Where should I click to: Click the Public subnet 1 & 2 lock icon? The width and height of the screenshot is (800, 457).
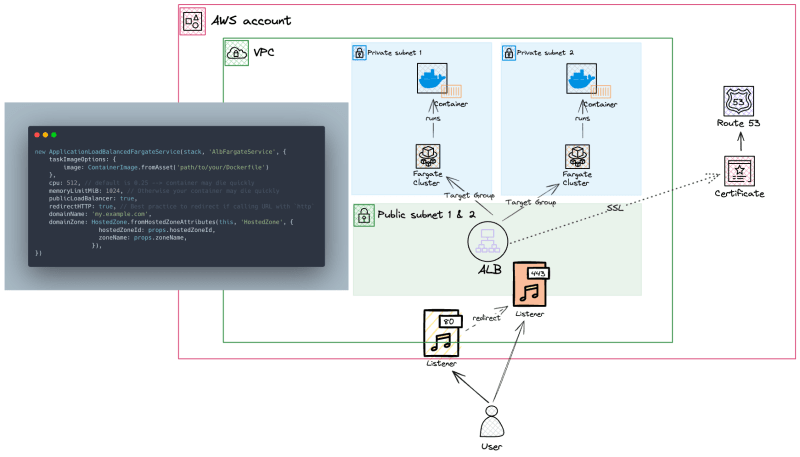[364, 216]
